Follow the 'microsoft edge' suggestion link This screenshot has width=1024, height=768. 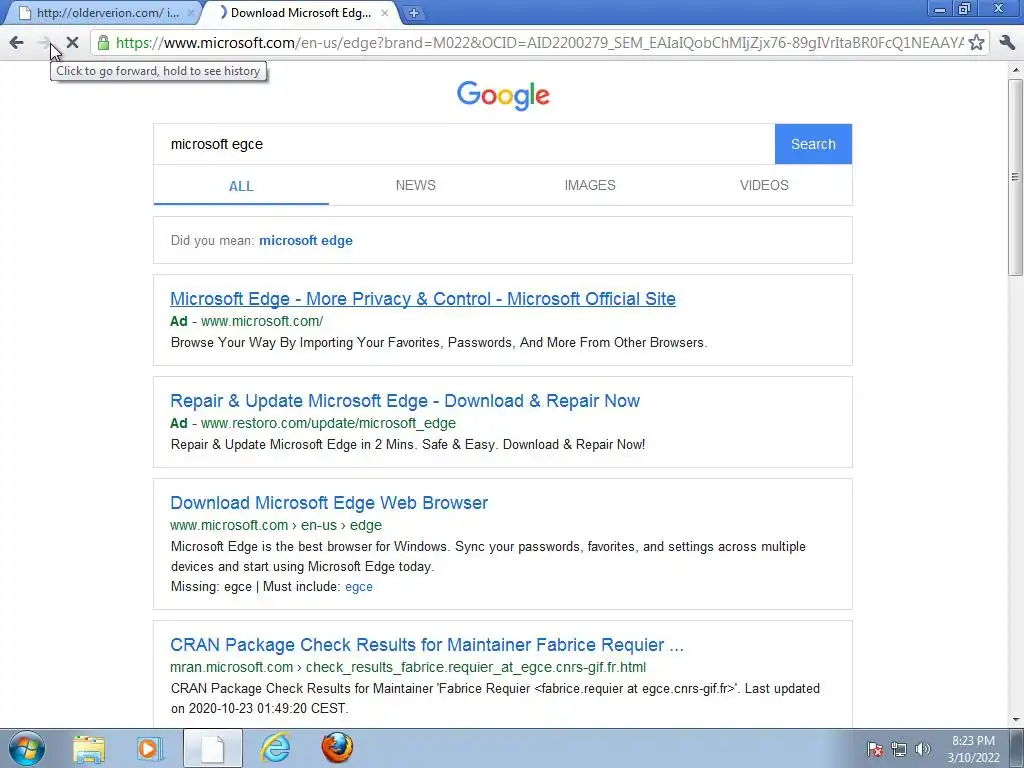tap(306, 240)
